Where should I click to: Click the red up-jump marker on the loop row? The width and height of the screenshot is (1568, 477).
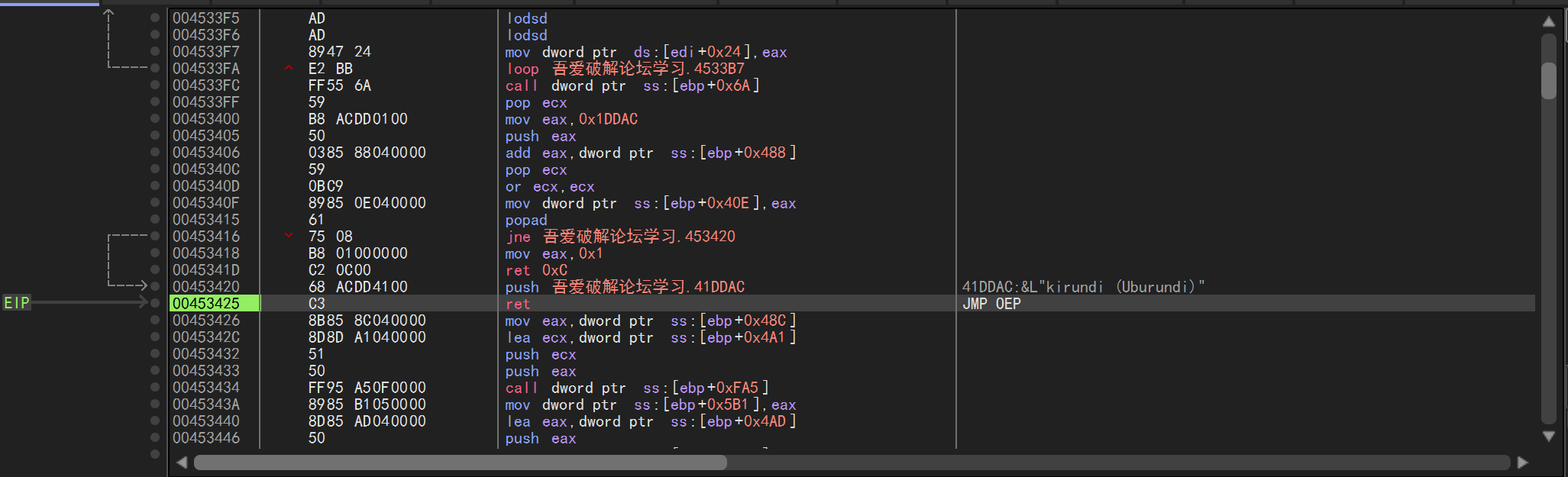289,68
